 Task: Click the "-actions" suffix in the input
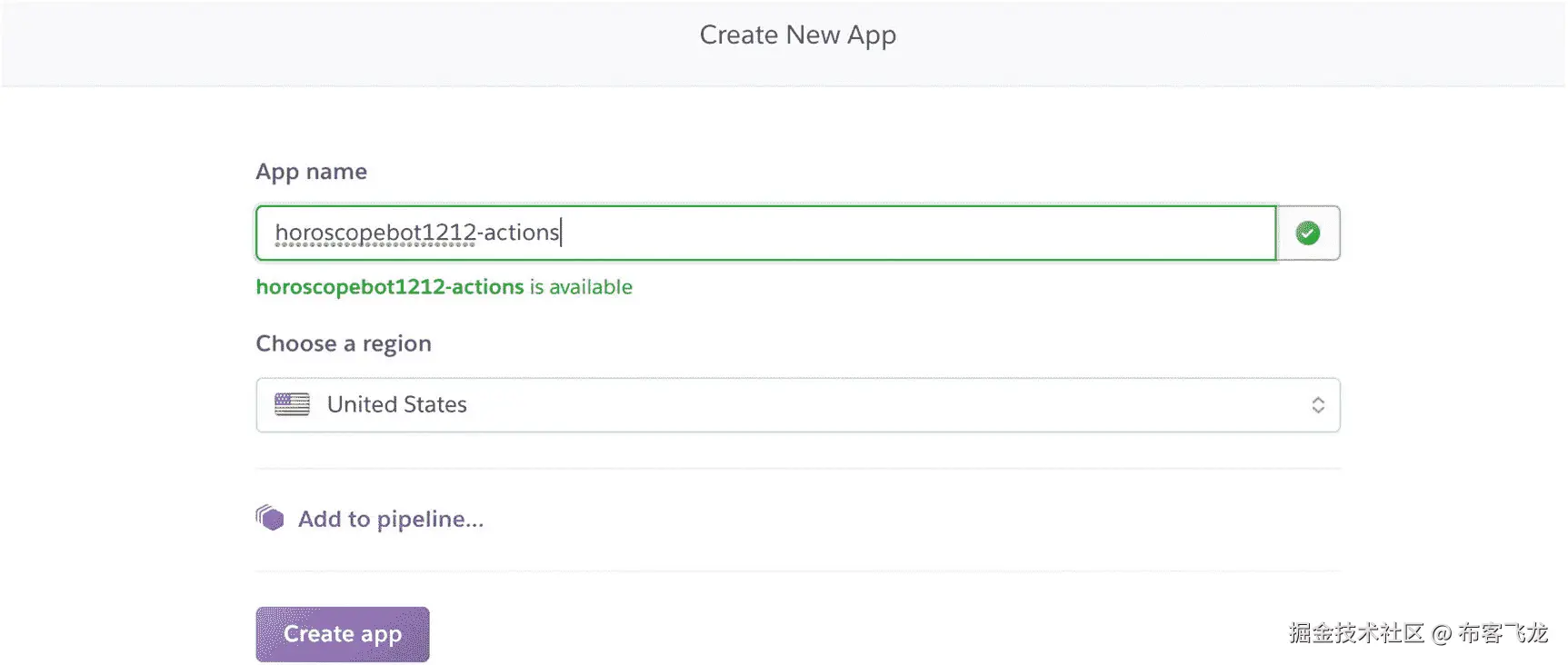point(520,233)
